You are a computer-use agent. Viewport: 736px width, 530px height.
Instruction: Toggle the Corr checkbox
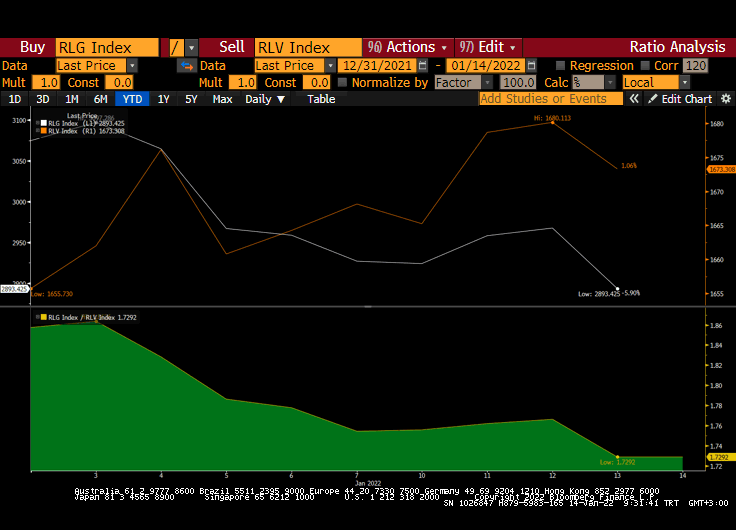[x=645, y=66]
